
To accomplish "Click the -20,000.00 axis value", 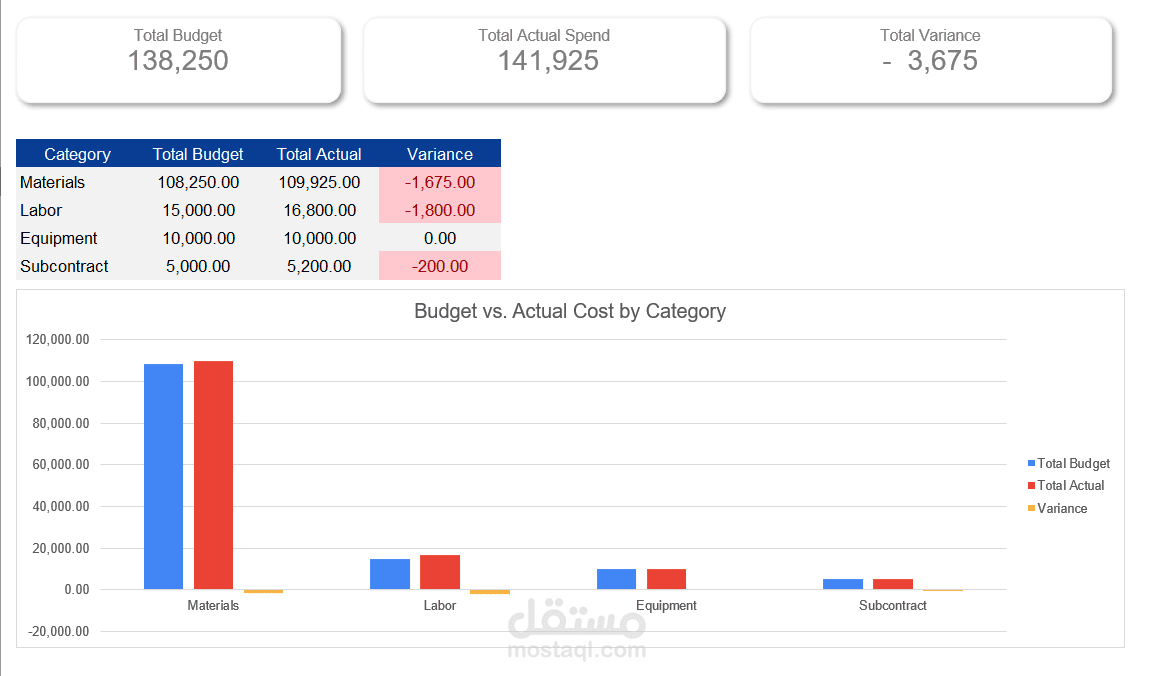I will (58, 631).
